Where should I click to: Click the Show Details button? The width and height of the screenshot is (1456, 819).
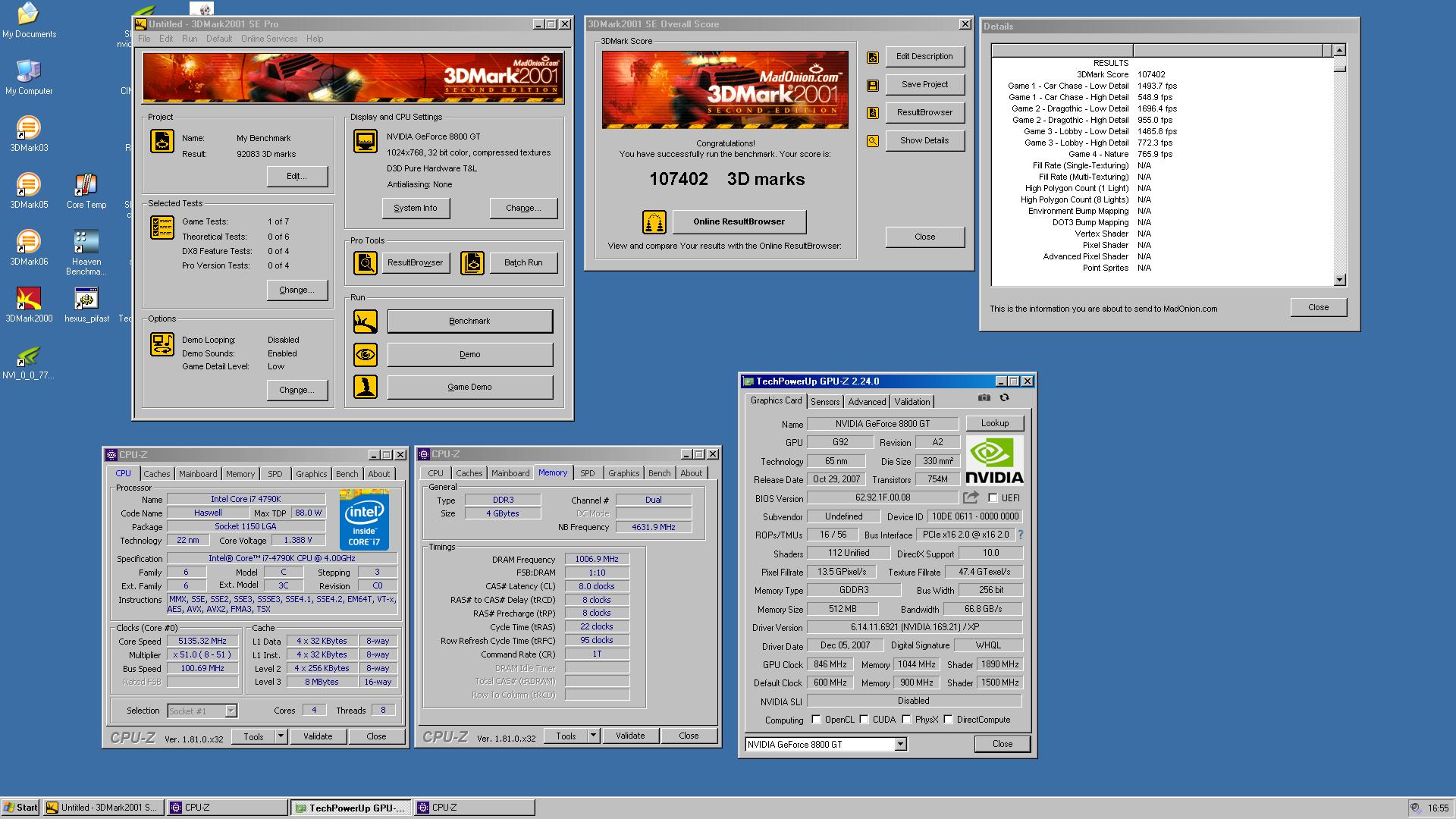pos(925,141)
